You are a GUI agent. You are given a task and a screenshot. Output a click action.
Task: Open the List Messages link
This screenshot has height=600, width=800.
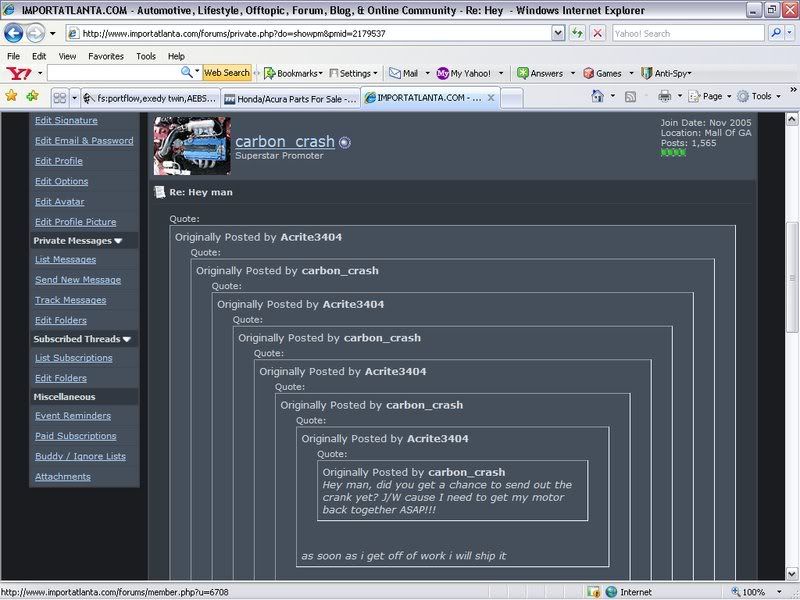(65, 260)
